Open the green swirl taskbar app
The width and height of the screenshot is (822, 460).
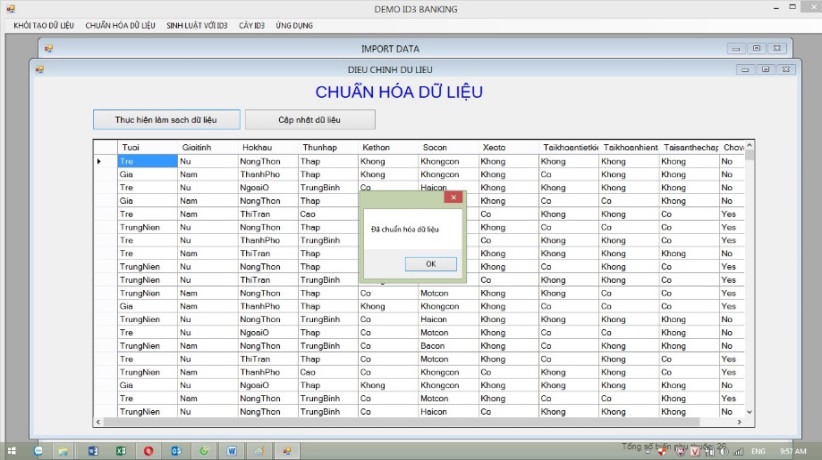pyautogui.click(x=203, y=451)
